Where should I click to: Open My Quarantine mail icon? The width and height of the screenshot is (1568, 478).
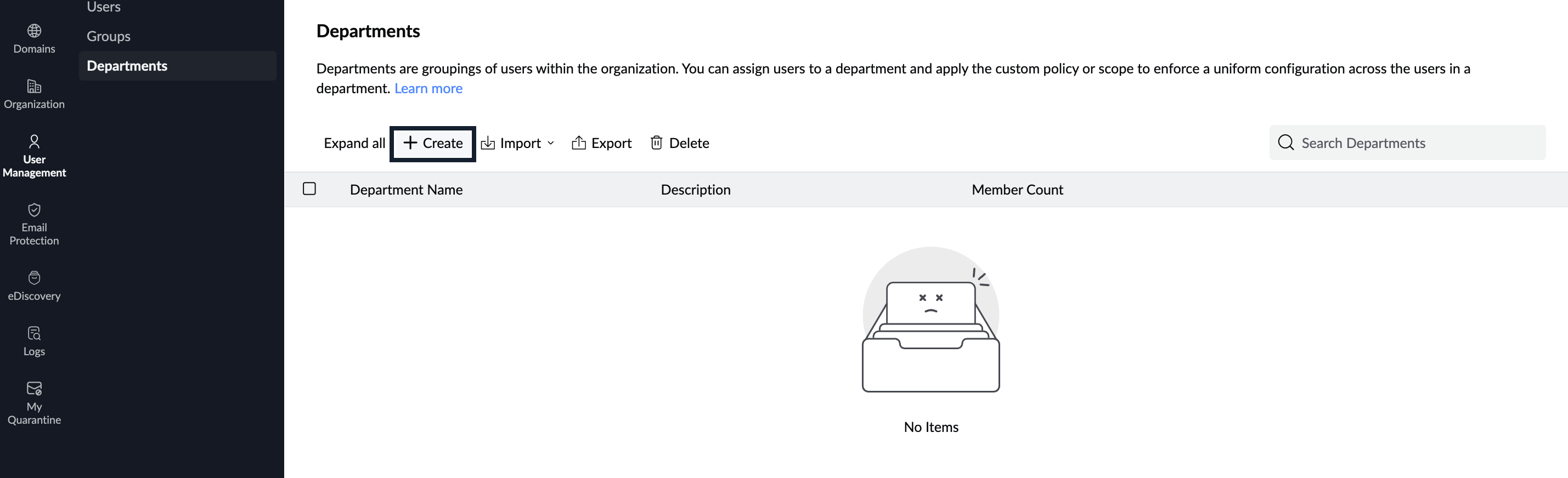(x=34, y=389)
